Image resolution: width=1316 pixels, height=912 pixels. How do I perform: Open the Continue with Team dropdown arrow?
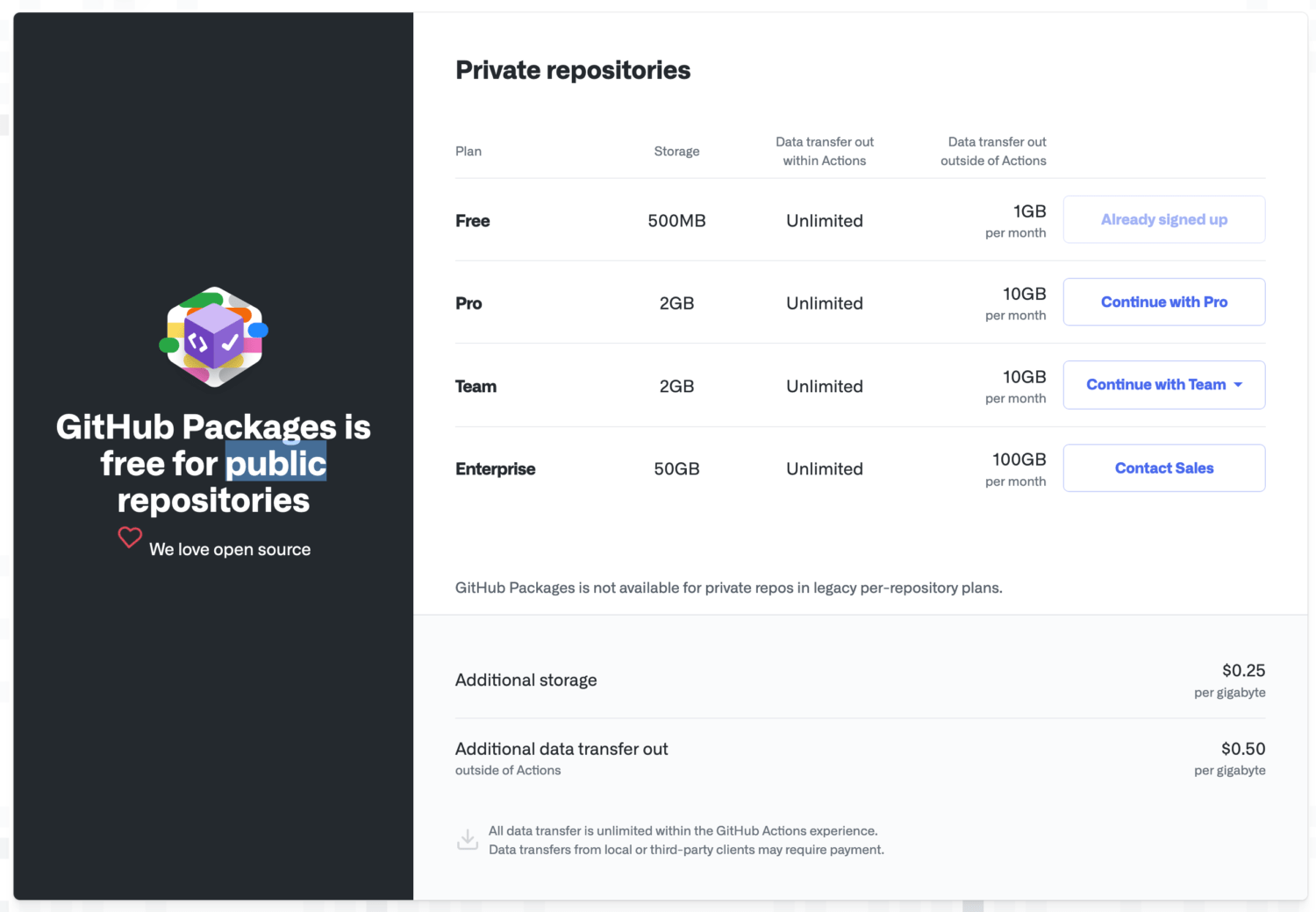click(x=1238, y=385)
